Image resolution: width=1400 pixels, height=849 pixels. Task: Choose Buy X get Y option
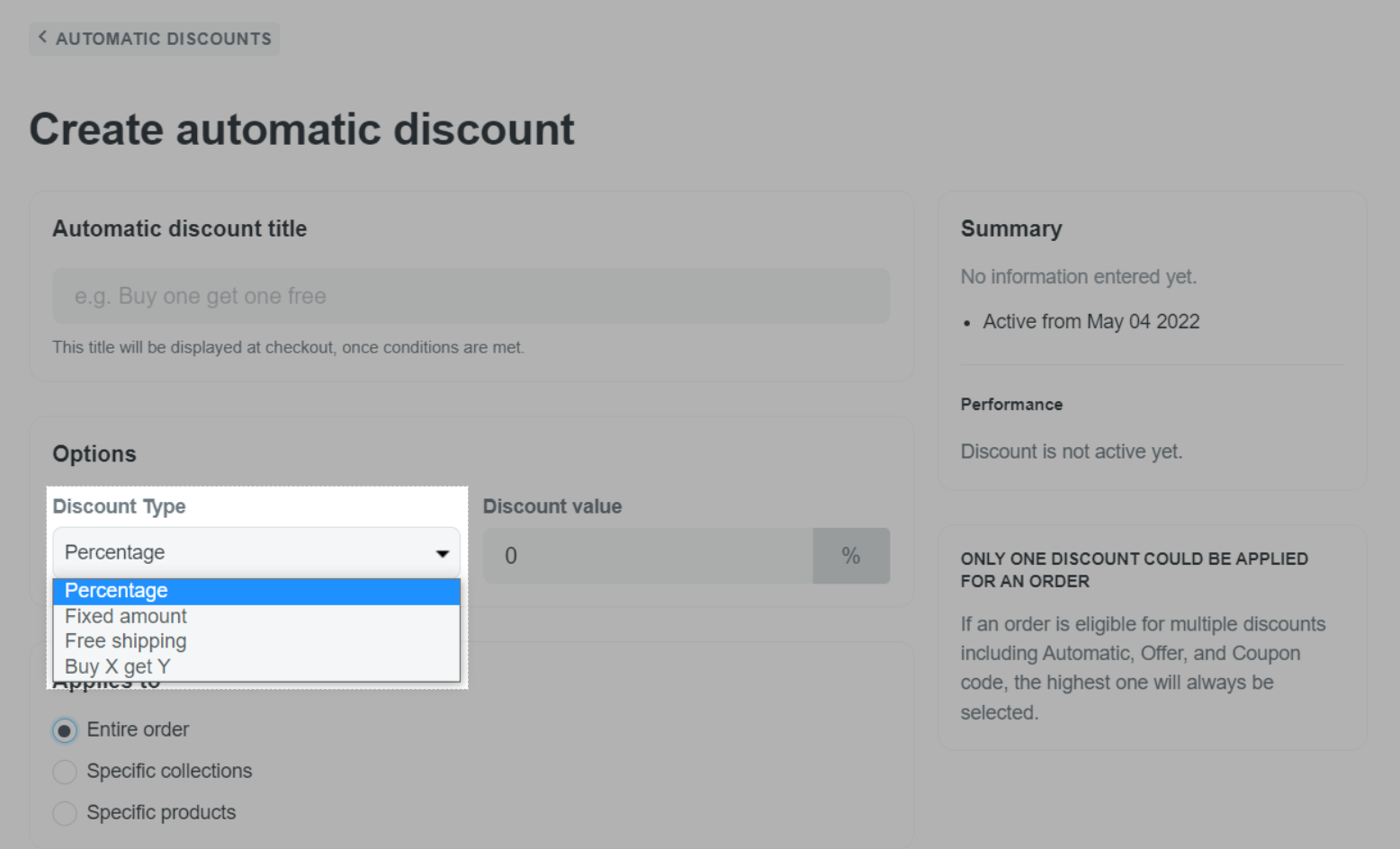[256, 666]
